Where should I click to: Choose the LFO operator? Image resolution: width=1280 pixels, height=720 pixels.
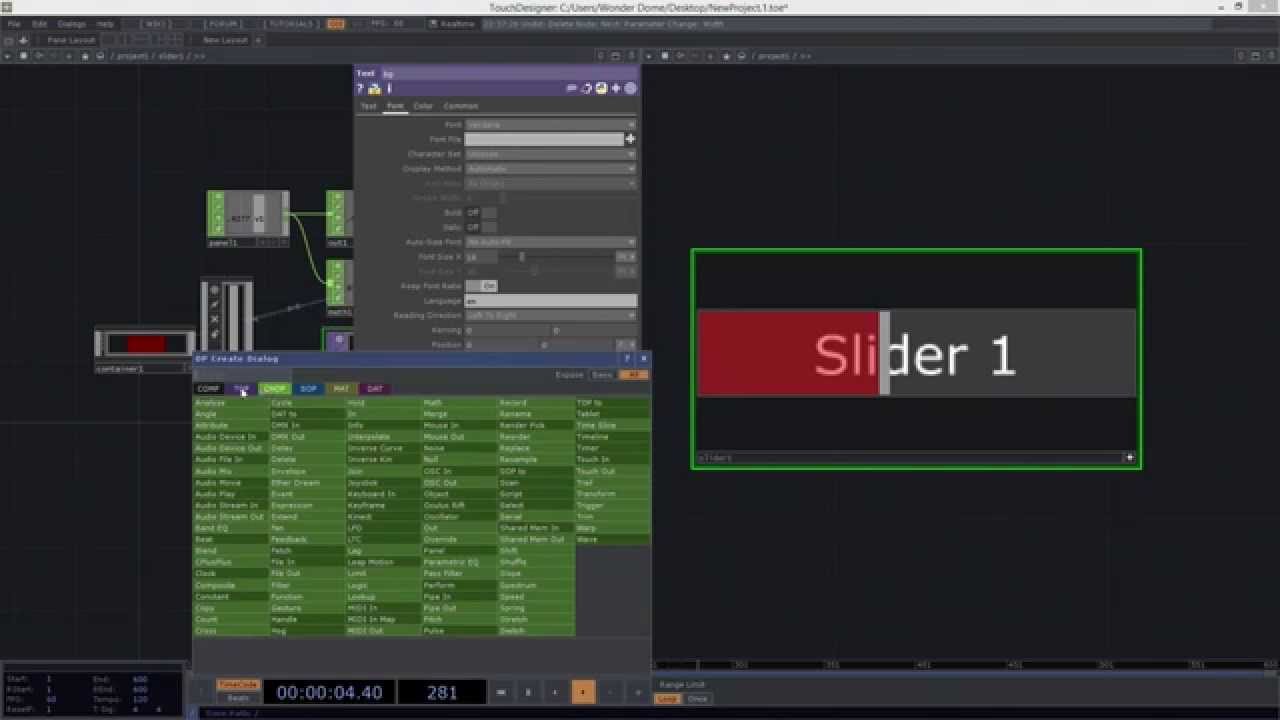coord(383,528)
